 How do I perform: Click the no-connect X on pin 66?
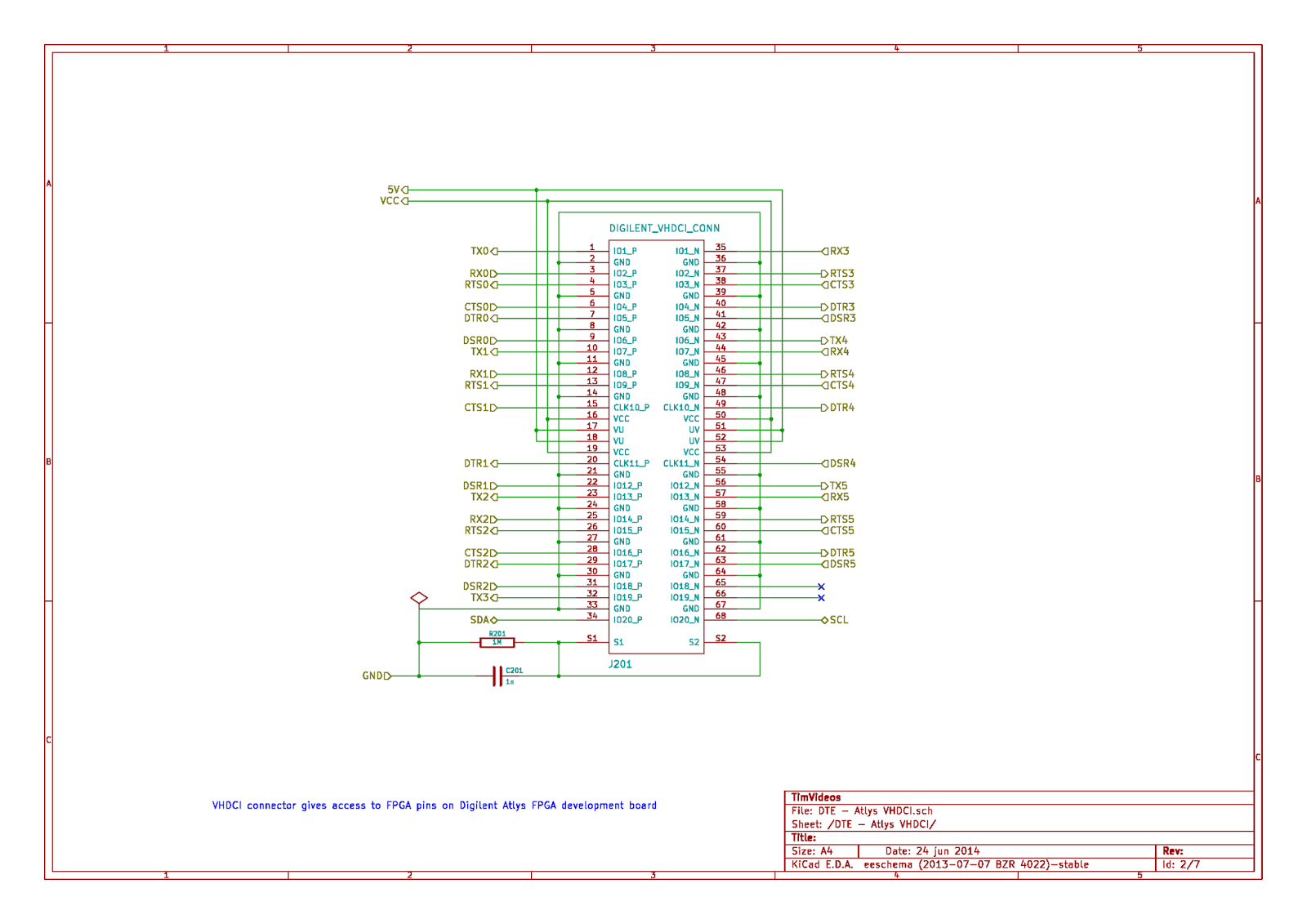pos(821,598)
